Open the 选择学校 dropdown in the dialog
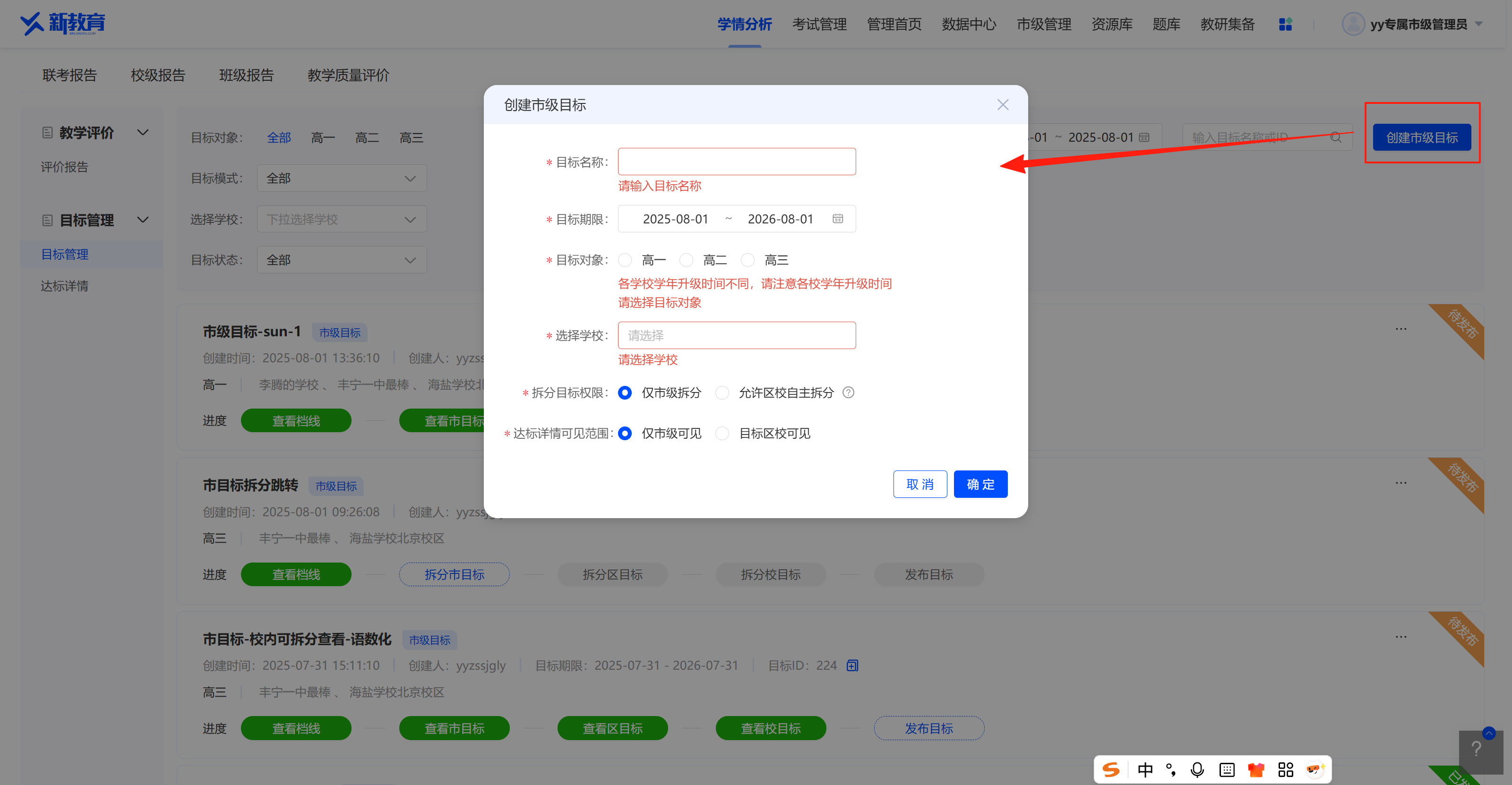This screenshot has width=1512, height=785. pos(736,336)
